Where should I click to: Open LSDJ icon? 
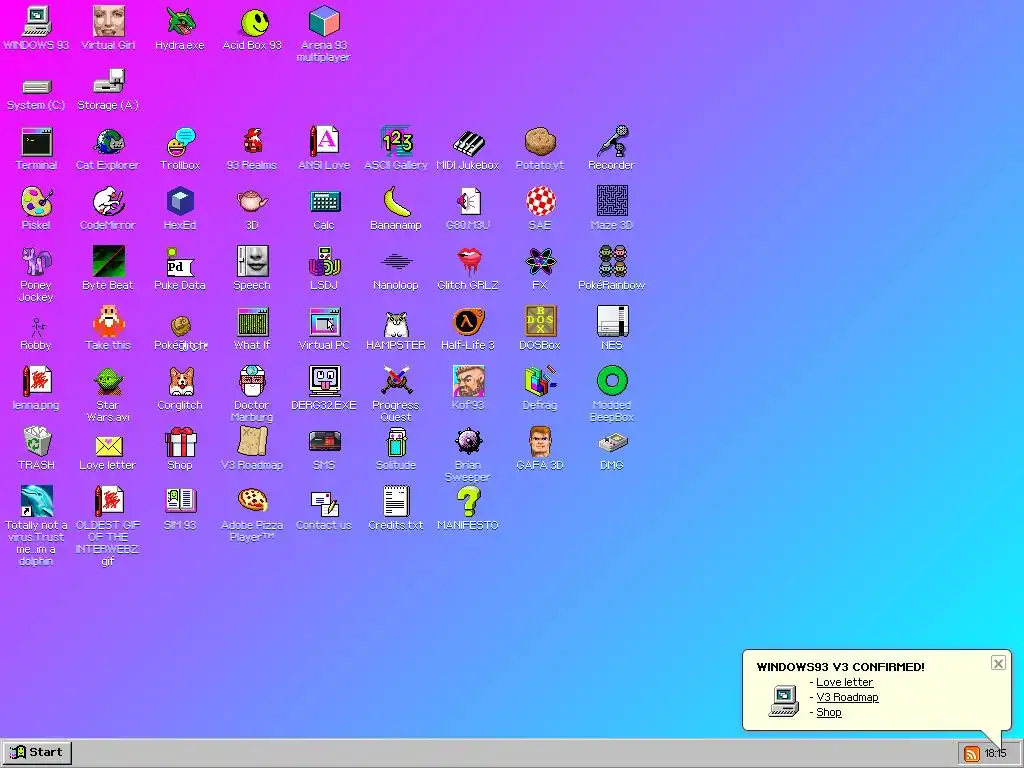pyautogui.click(x=324, y=261)
